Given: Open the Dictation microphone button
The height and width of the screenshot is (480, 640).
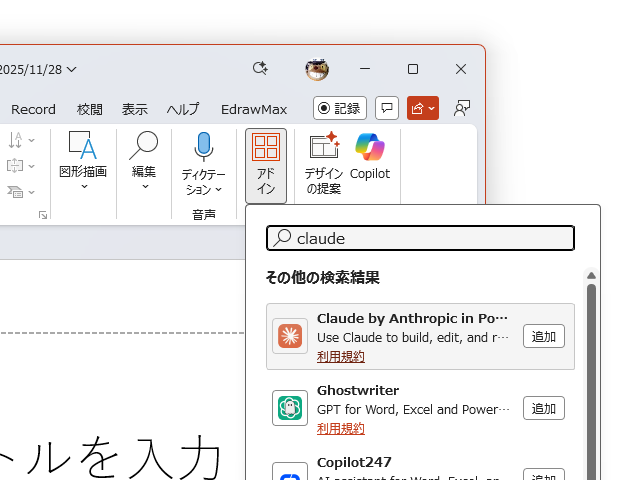Looking at the screenshot, I should coord(203,146).
